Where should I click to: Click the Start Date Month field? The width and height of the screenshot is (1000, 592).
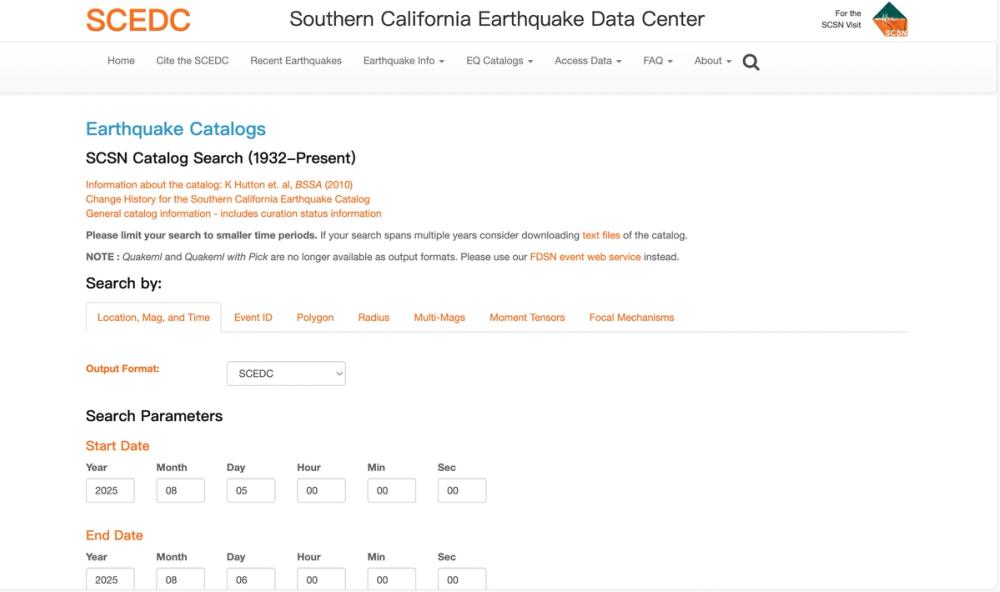[180, 491]
